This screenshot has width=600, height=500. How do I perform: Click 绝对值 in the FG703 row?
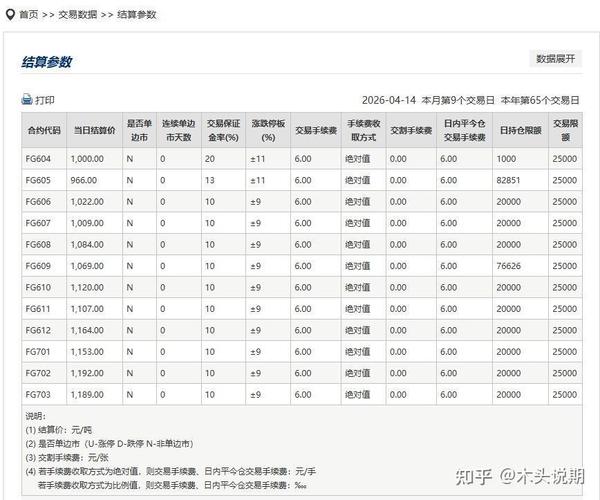click(x=357, y=394)
